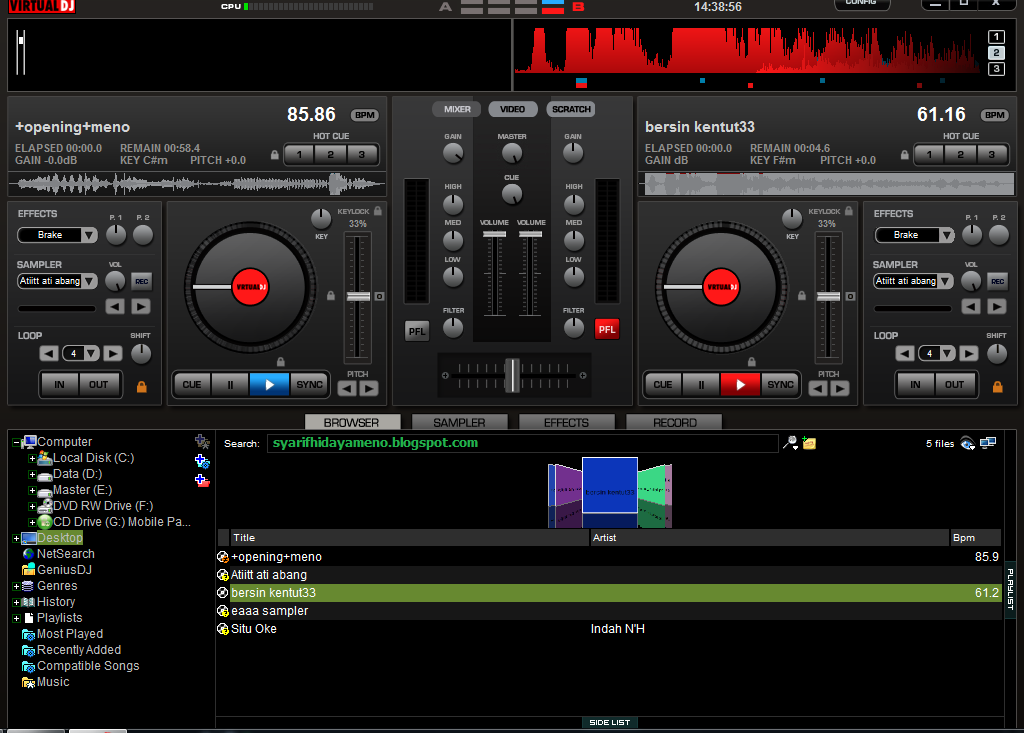The height and width of the screenshot is (733, 1024).
Task: Click left sampler play arrow icon
Action: point(140,306)
